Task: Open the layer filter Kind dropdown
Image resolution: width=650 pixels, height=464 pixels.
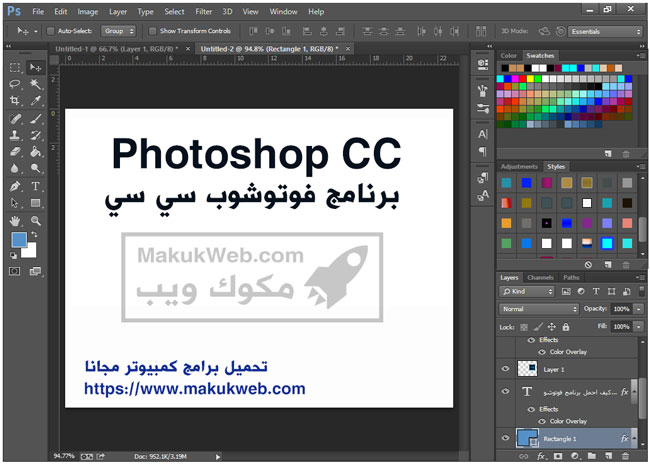Action: point(526,292)
